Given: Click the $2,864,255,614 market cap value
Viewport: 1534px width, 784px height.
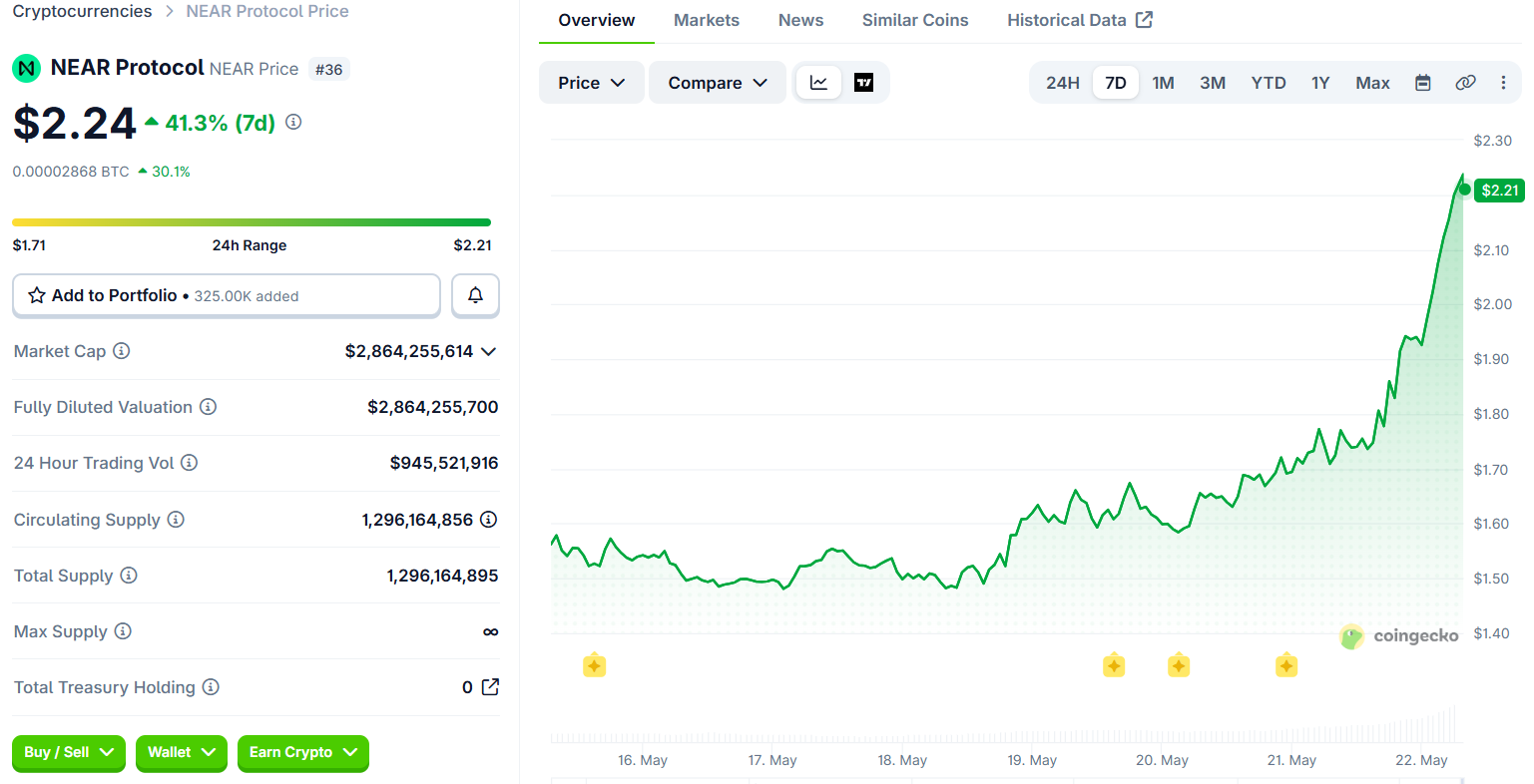Looking at the screenshot, I should coord(409,351).
